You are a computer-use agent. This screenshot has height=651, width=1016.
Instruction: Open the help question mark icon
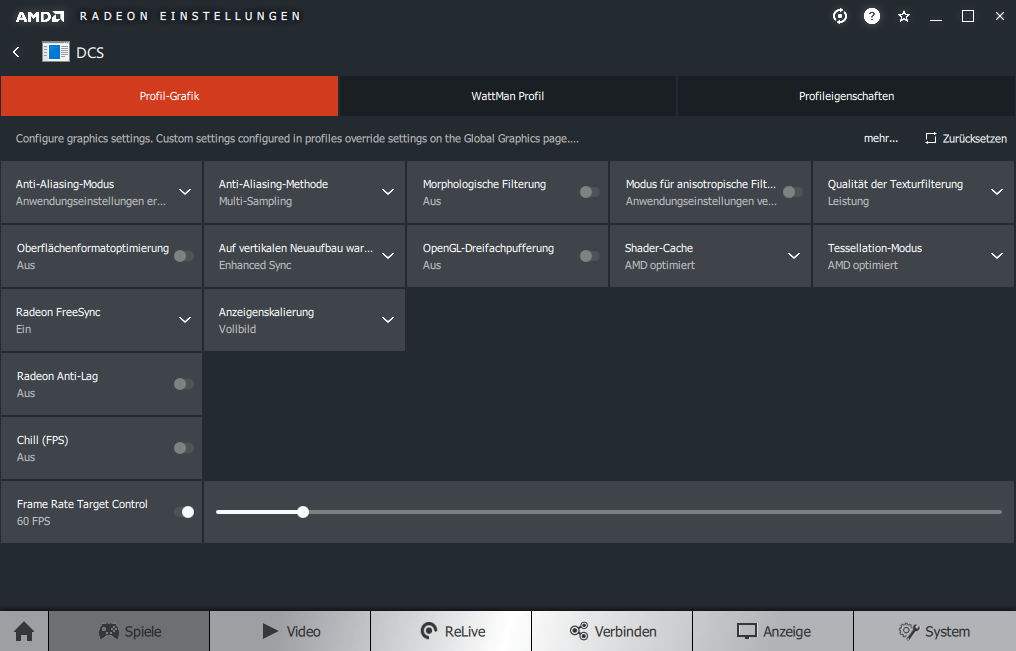[872, 16]
